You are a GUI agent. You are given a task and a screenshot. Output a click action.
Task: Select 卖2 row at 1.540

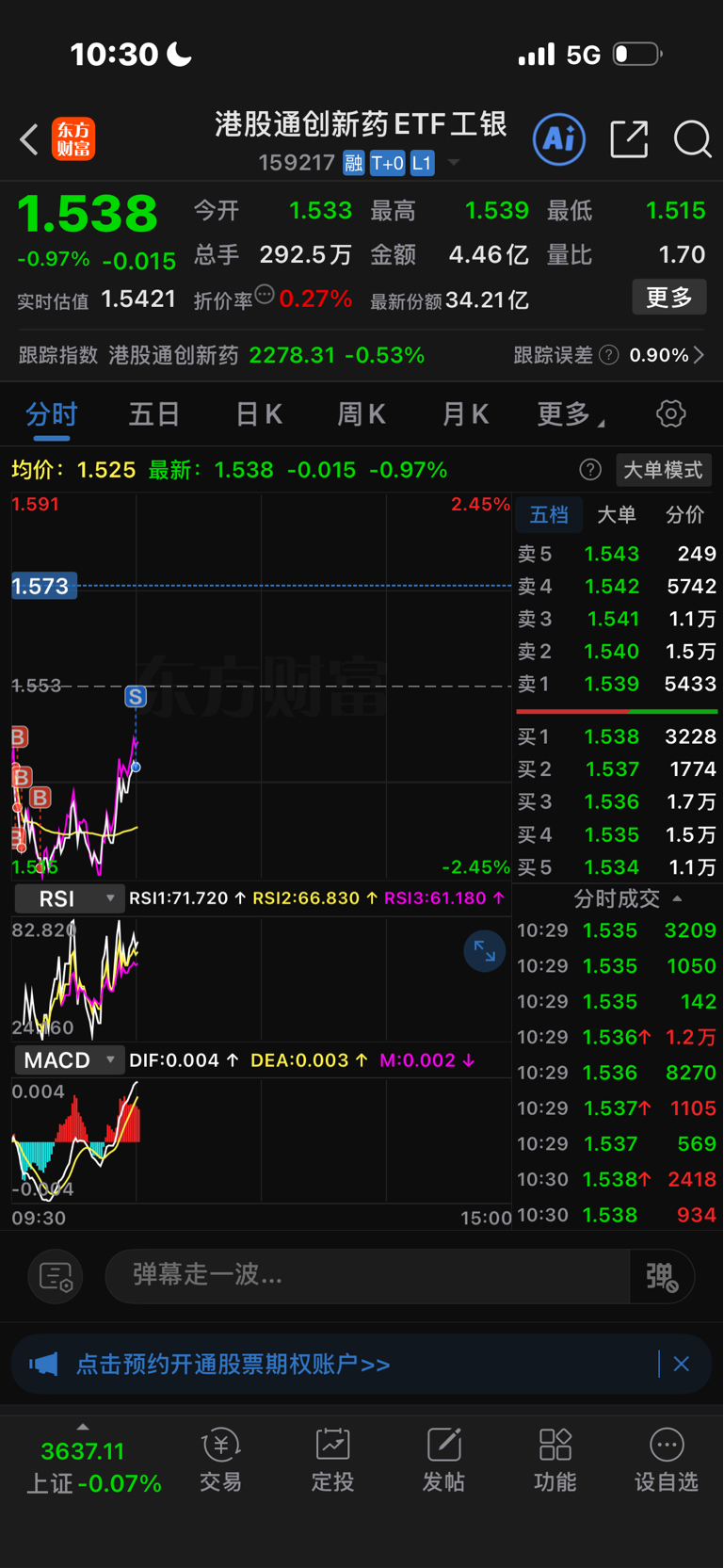click(x=617, y=652)
